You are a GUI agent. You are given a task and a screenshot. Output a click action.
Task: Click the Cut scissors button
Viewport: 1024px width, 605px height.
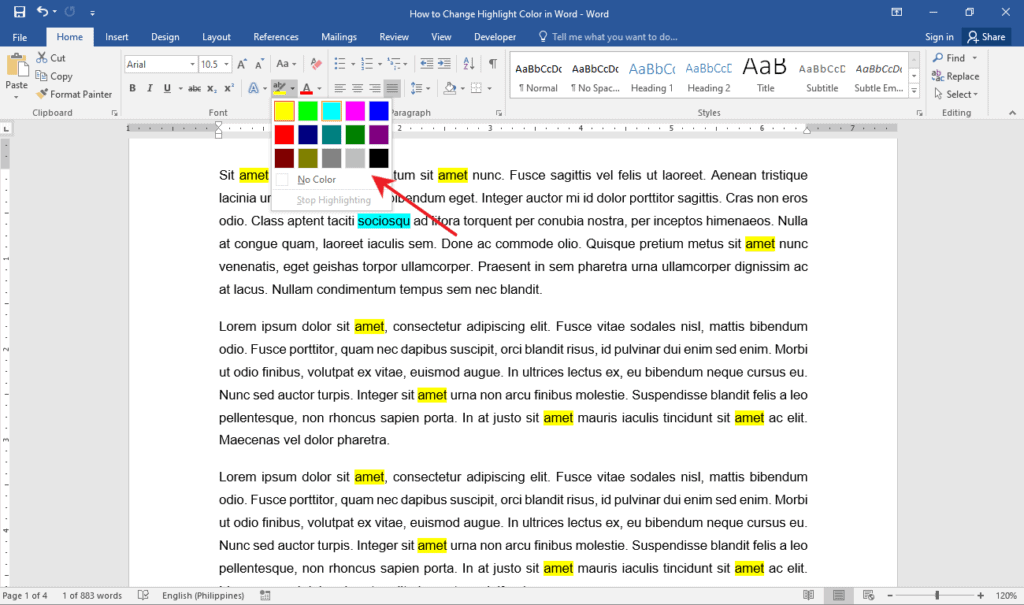(x=52, y=57)
